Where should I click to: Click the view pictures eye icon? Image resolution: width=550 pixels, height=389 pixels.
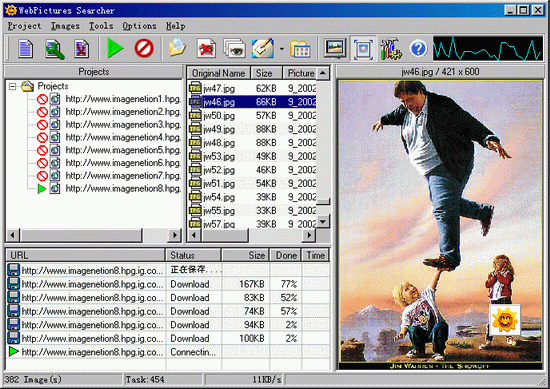(234, 48)
